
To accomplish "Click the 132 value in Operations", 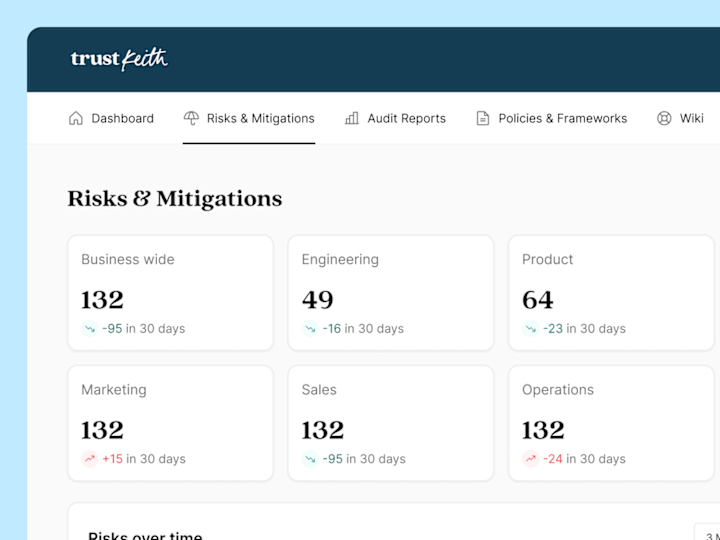I will click(543, 430).
